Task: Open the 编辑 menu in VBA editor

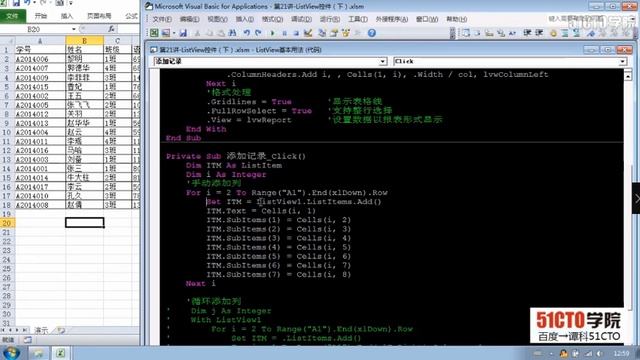Action: coord(189,19)
